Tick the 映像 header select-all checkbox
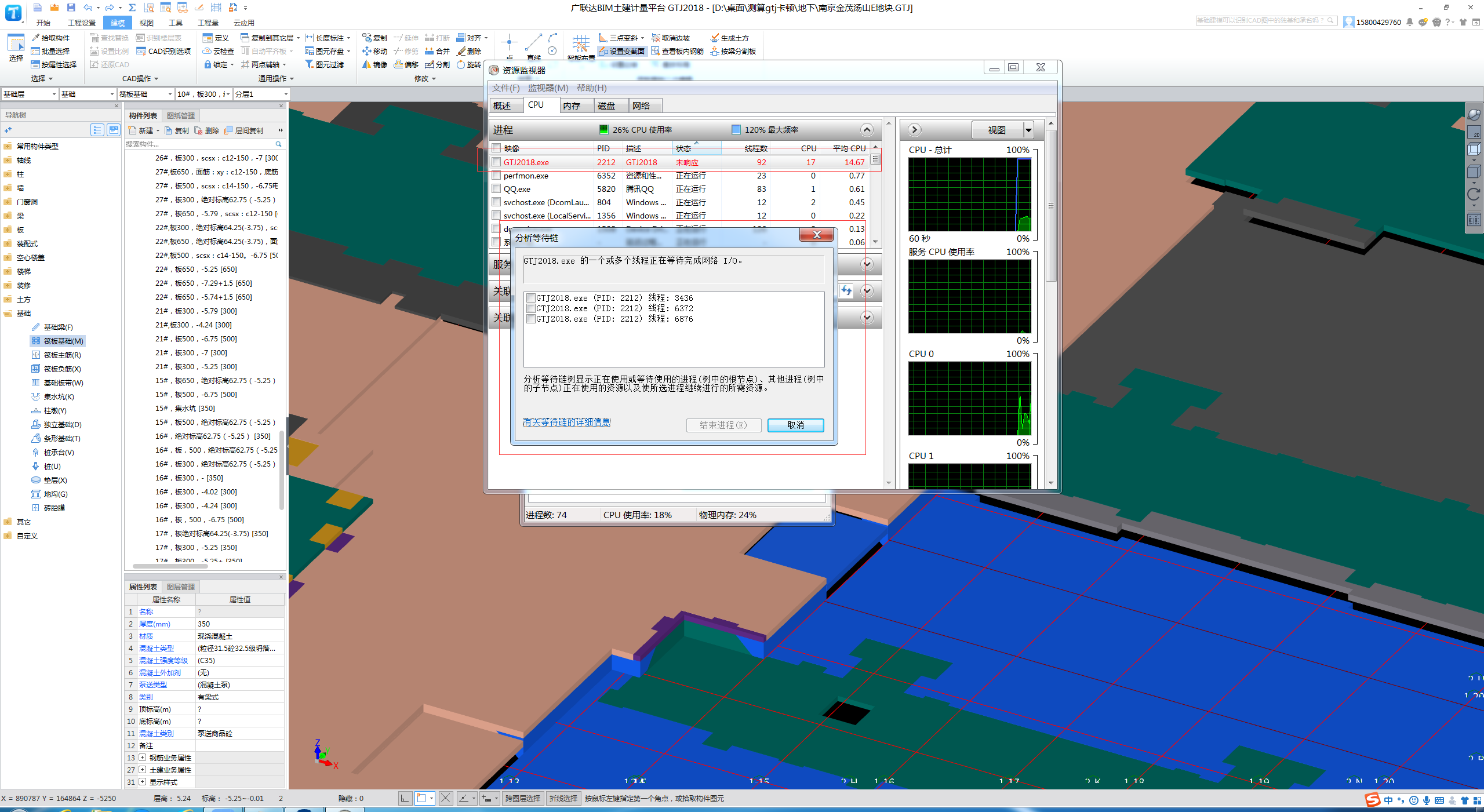The height and width of the screenshot is (812, 1484). [x=496, y=148]
